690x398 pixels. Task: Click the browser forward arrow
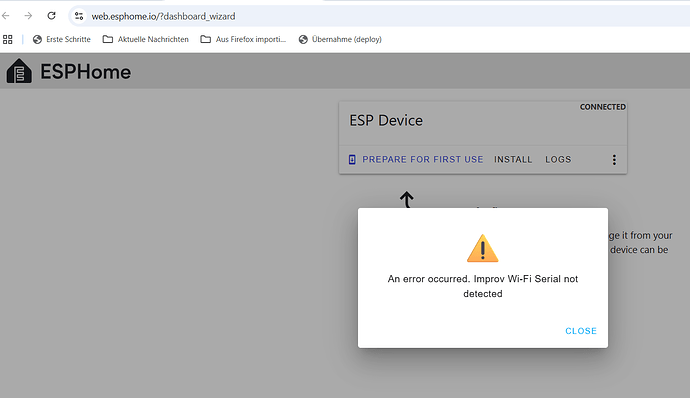[x=28, y=16]
